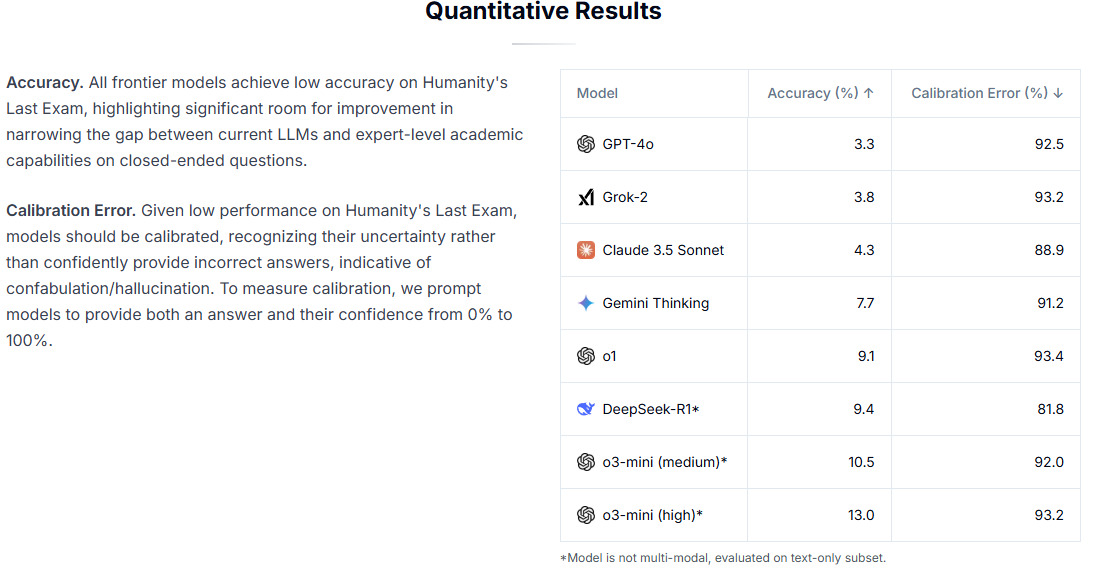Select the DeepSeek-R1 model name
This screenshot has height=581, width=1109.
pos(650,409)
